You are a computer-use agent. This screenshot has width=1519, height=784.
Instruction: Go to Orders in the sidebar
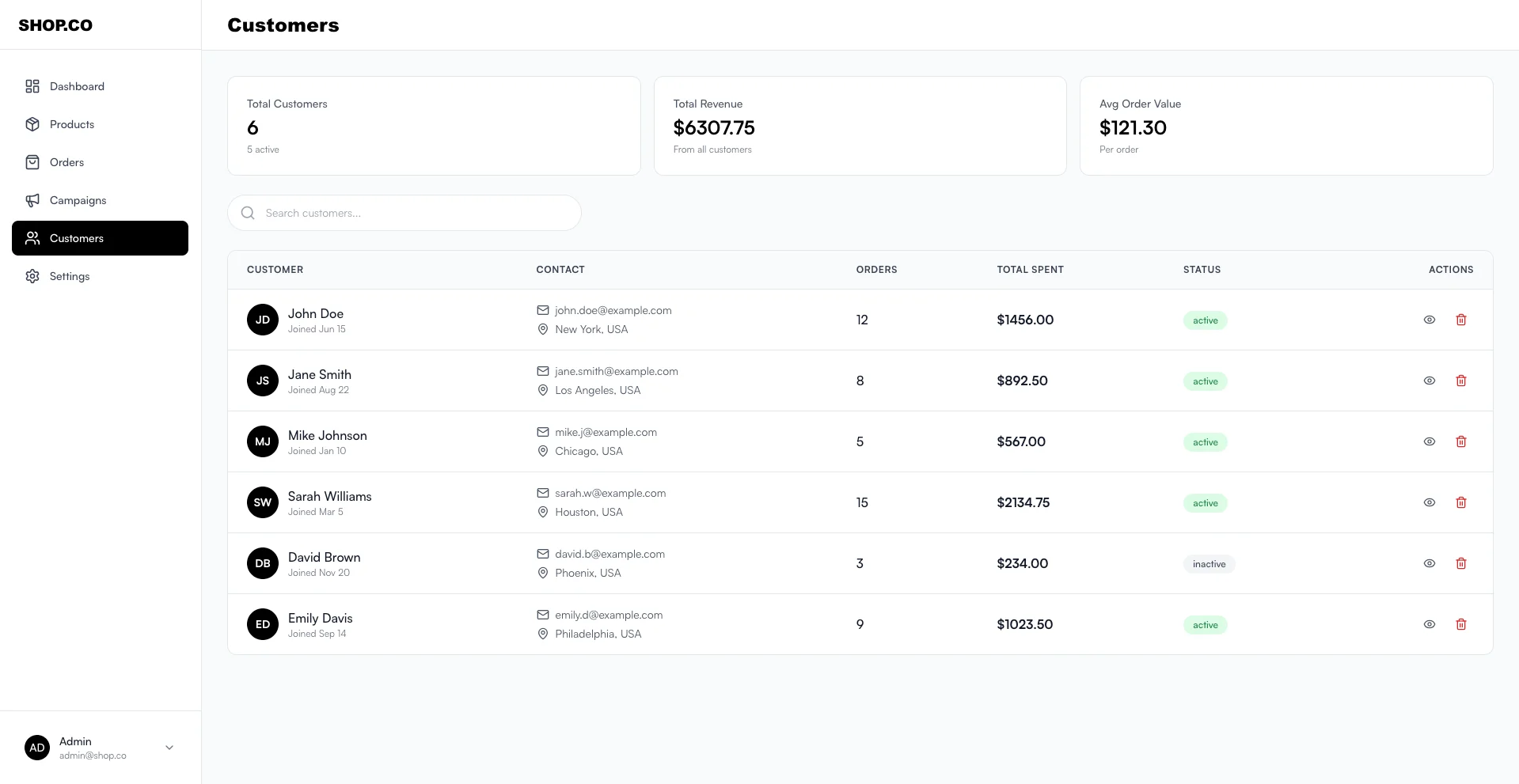click(x=66, y=162)
